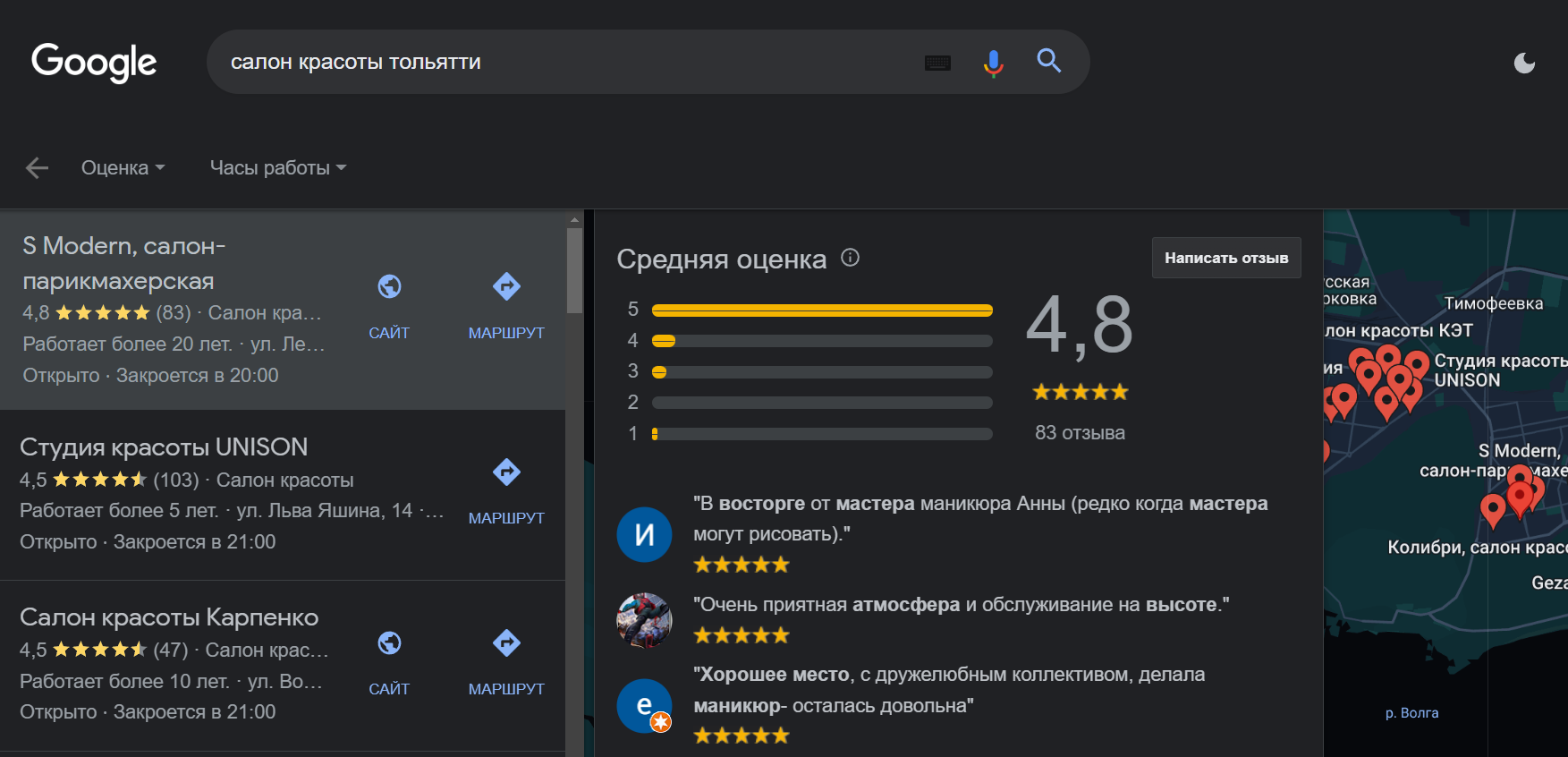
Task: Click the Тимофеевка map label
Action: pos(1494,303)
